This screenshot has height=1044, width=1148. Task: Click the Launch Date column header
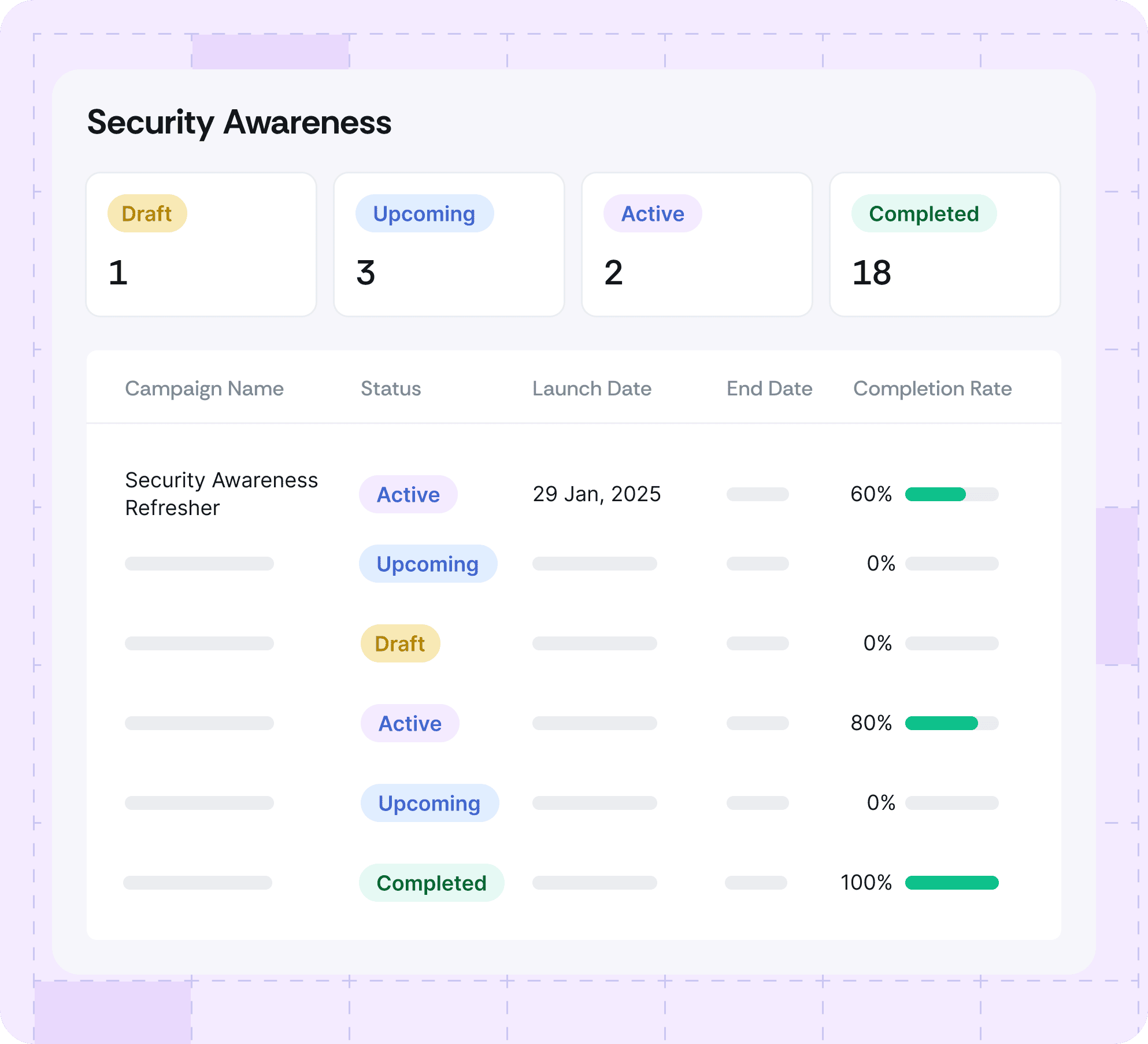591,388
